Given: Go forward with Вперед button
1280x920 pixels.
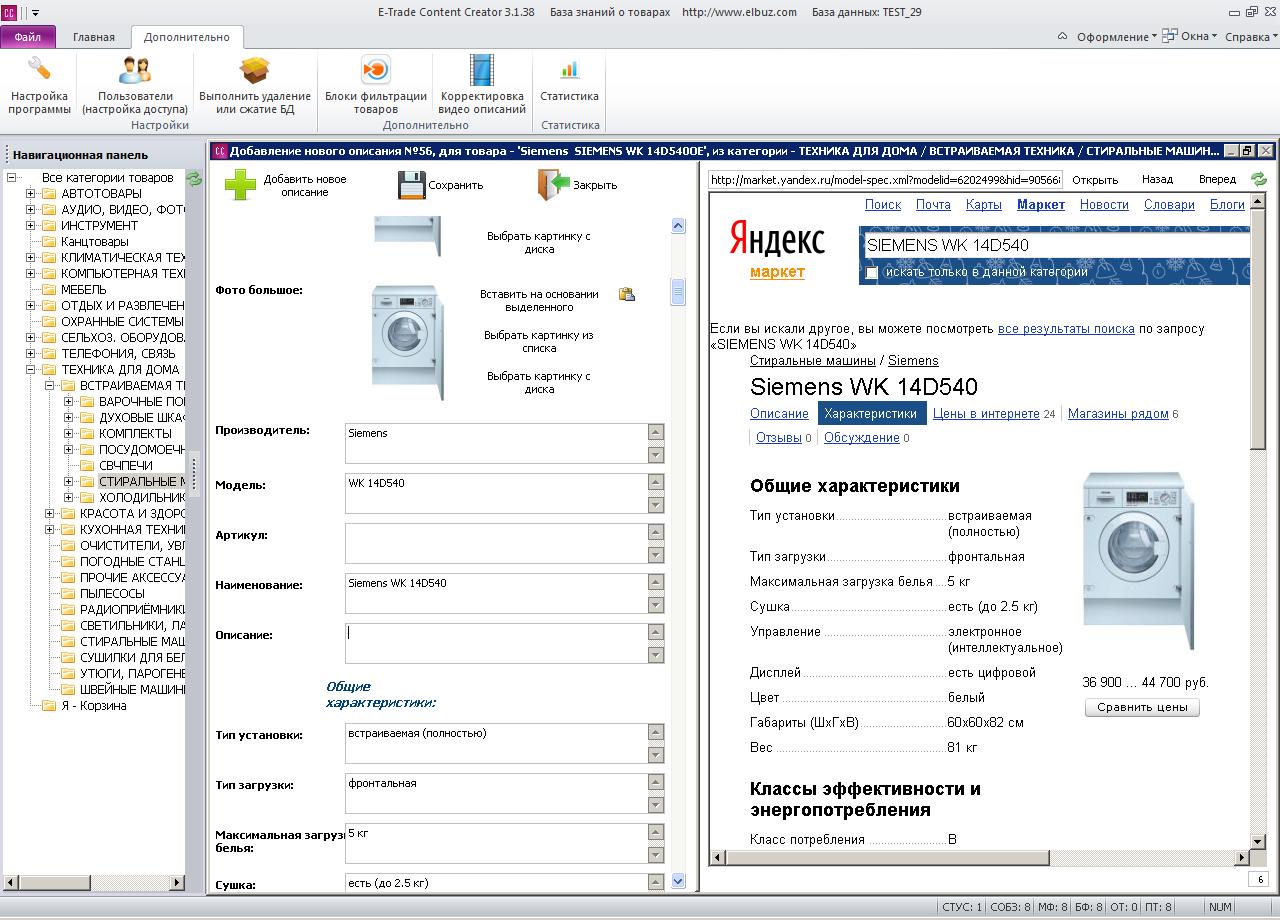Looking at the screenshot, I should pyautogui.click(x=1217, y=180).
